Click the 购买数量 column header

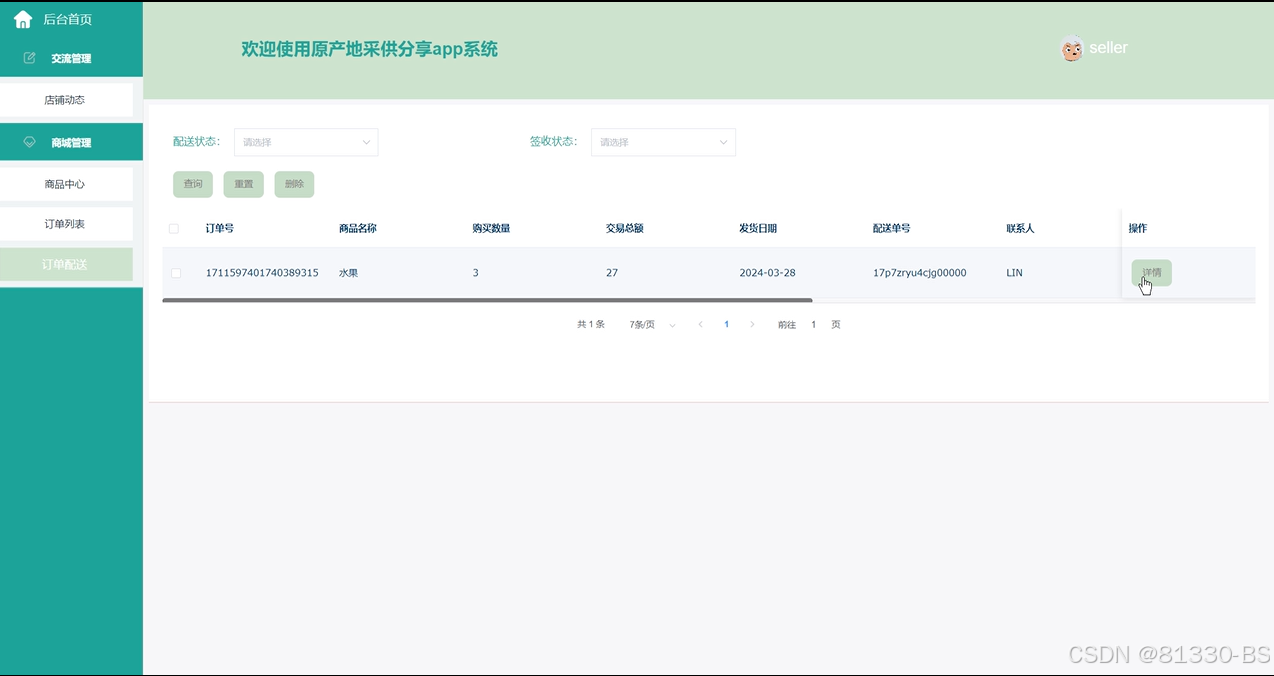[x=491, y=228]
